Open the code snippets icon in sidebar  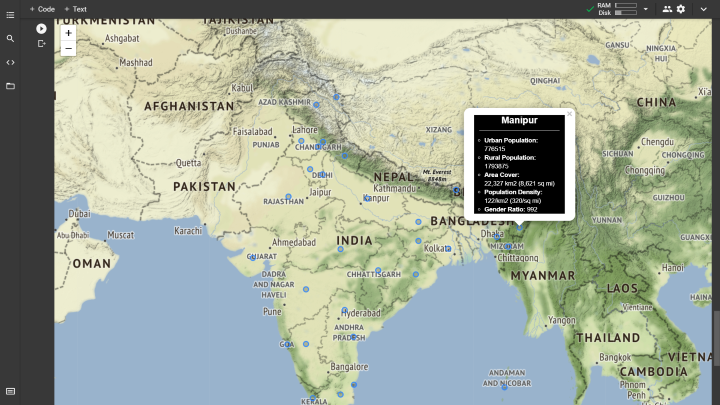pos(10,62)
